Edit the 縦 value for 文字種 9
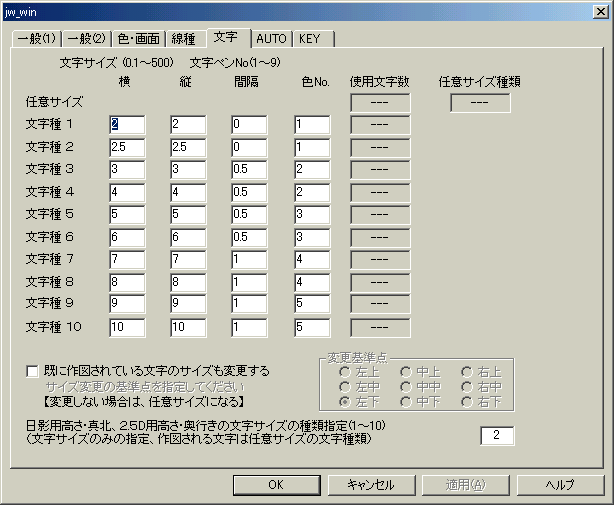The width and height of the screenshot is (614, 505). [188, 304]
